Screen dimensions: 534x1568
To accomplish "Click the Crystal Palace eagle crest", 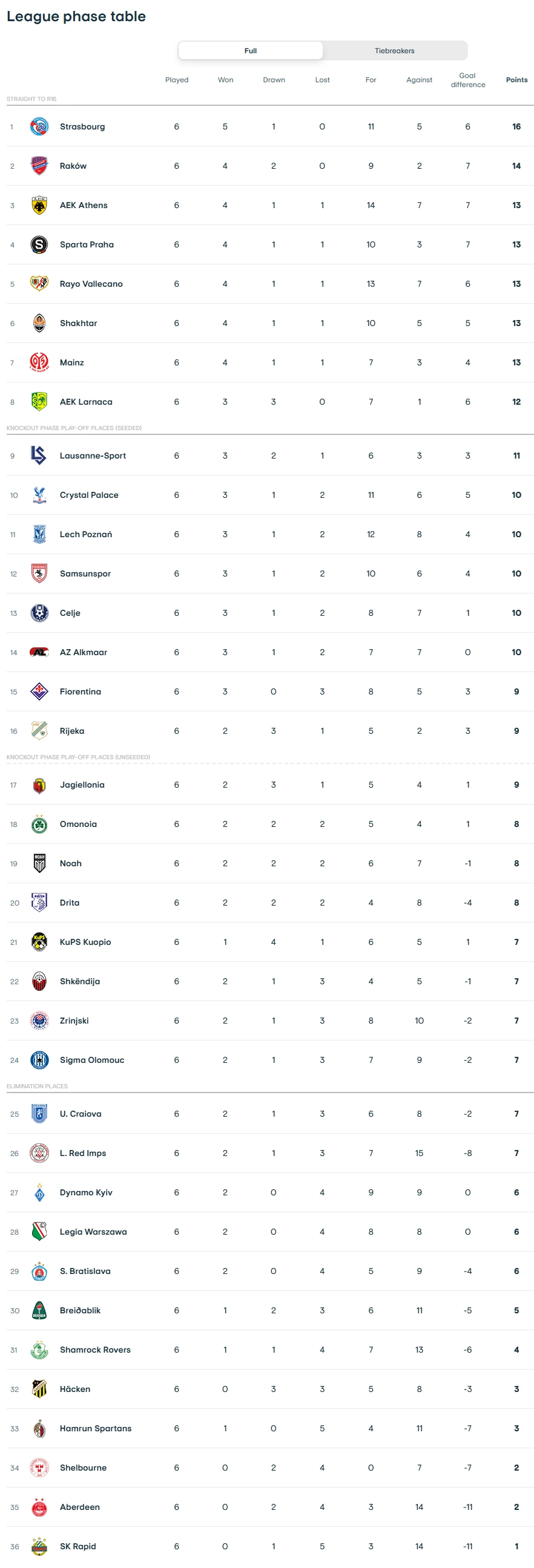I will click(39, 495).
